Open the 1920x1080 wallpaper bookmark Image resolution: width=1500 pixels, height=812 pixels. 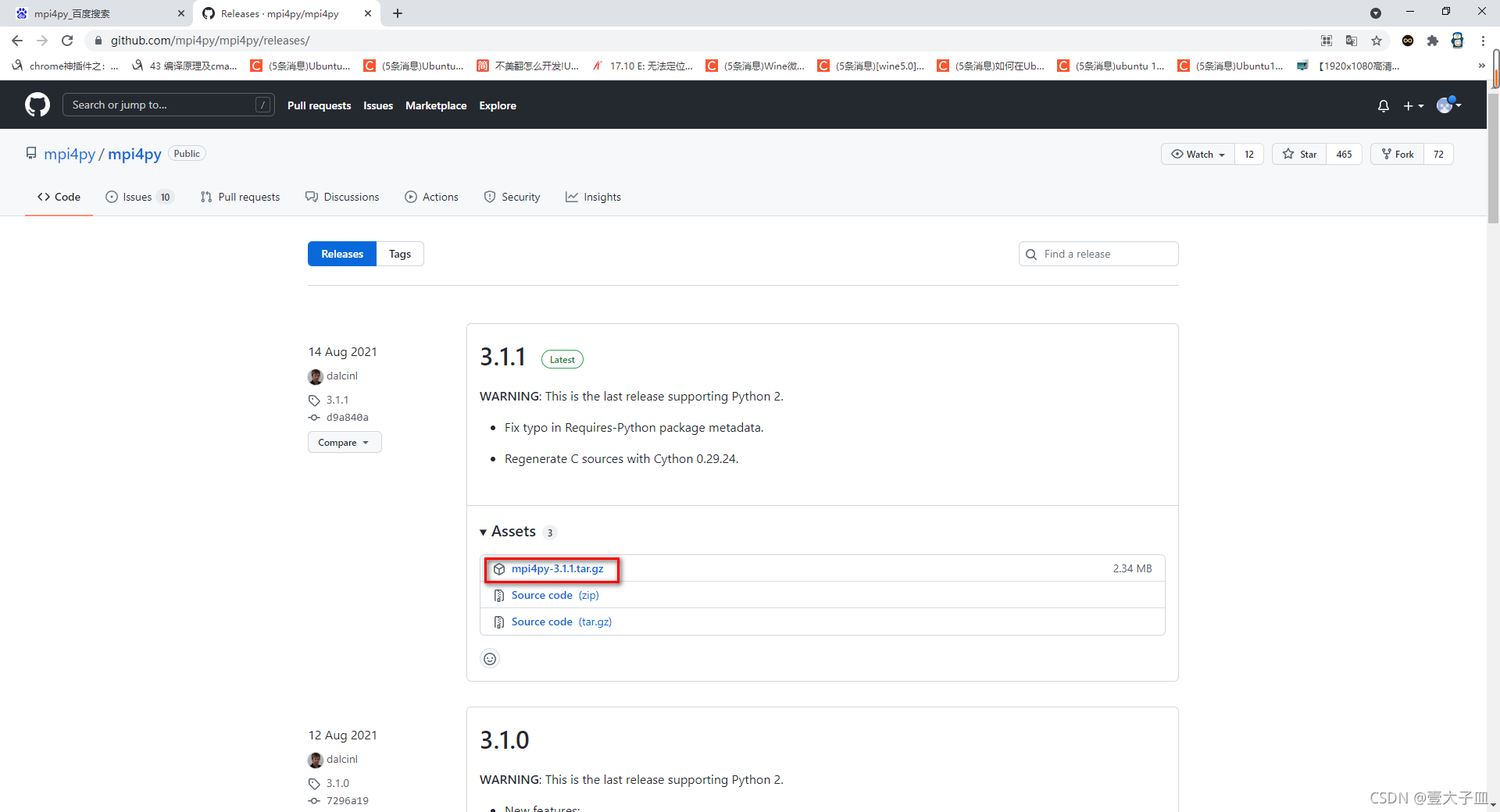pyautogui.click(x=1348, y=66)
